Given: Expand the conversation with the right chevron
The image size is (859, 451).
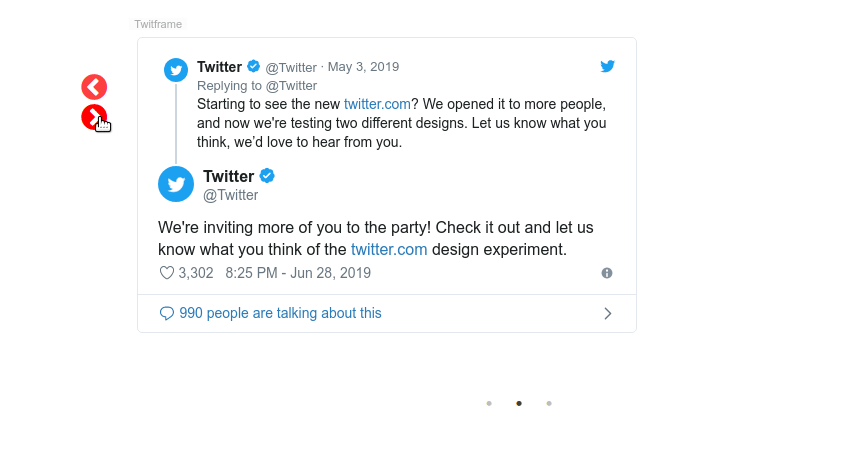Looking at the screenshot, I should pos(607,313).
